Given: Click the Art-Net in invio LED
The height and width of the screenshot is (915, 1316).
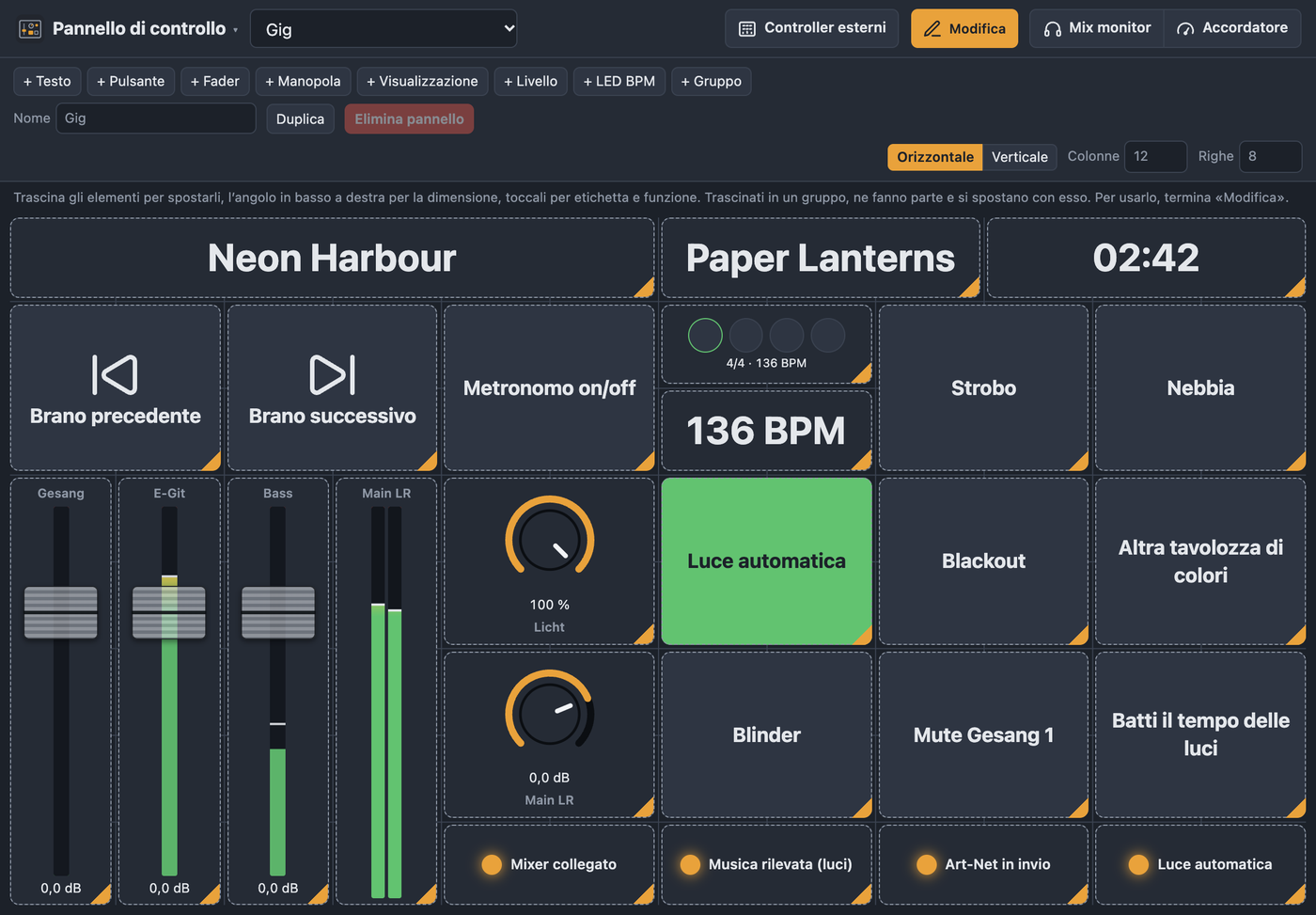Looking at the screenshot, I should (x=927, y=864).
